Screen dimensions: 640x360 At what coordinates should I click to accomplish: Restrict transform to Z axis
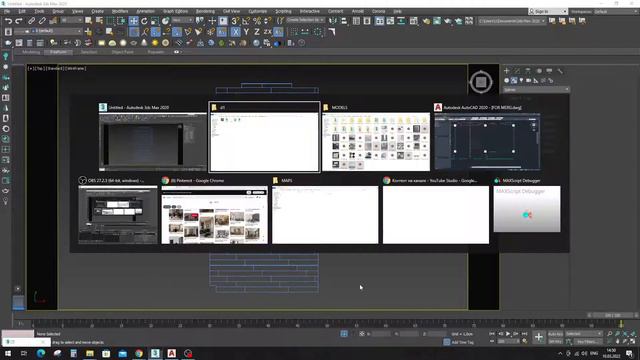tap(257, 31)
